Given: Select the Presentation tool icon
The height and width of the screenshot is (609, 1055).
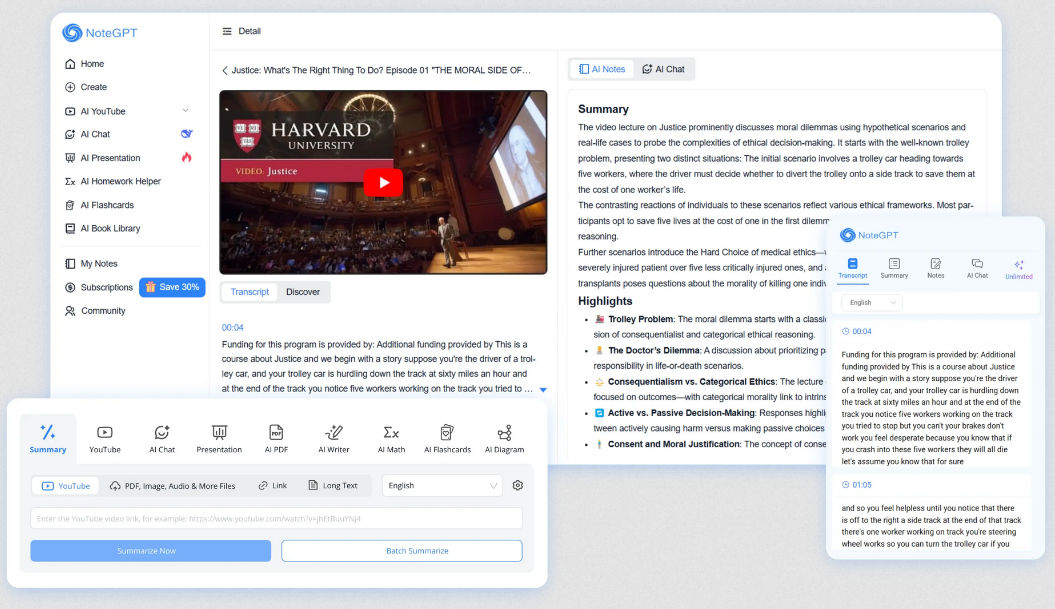Looking at the screenshot, I should [219, 439].
